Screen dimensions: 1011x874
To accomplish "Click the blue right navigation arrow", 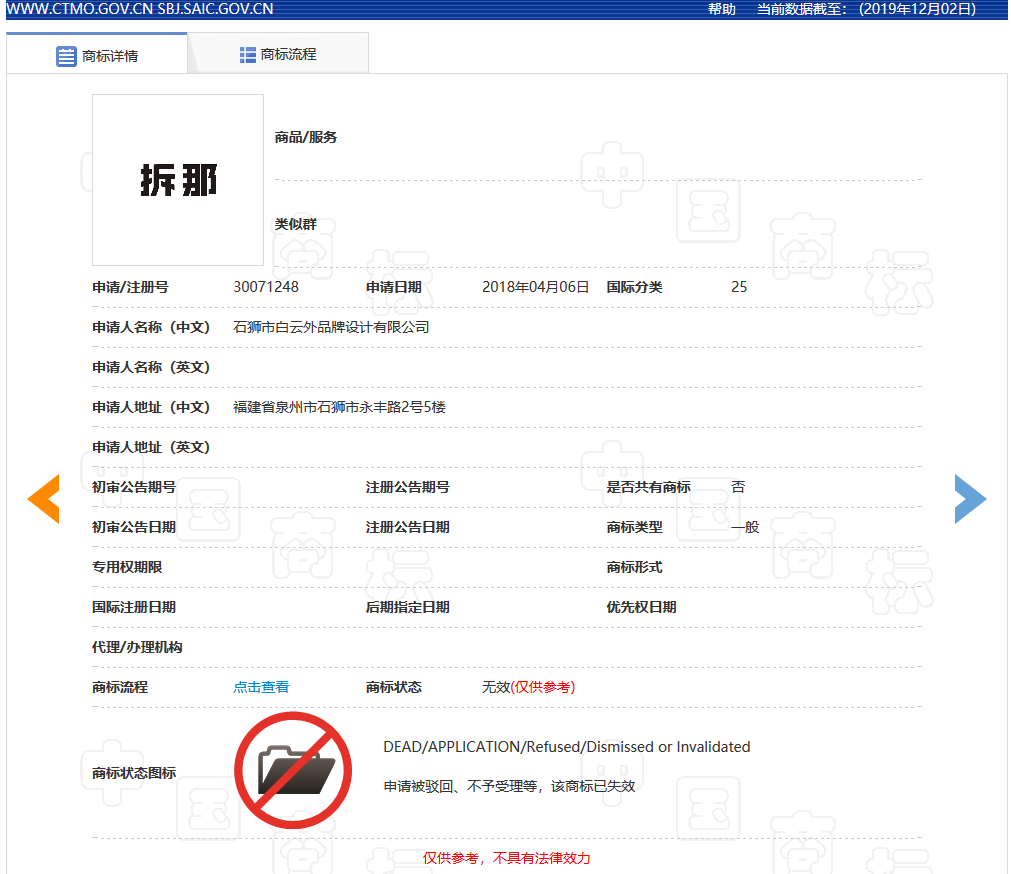I will pyautogui.click(x=970, y=498).
